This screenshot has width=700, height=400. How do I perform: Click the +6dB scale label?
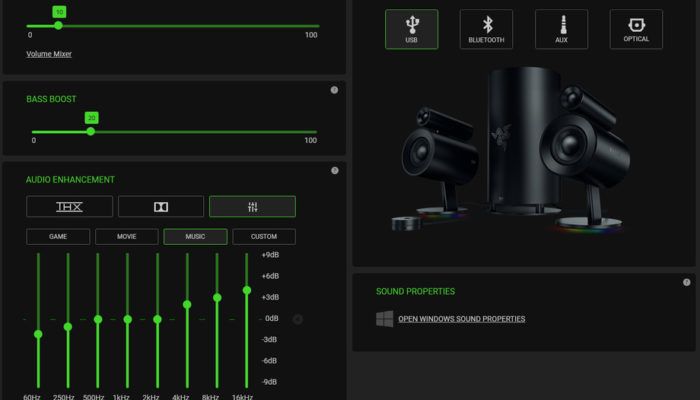(270, 276)
